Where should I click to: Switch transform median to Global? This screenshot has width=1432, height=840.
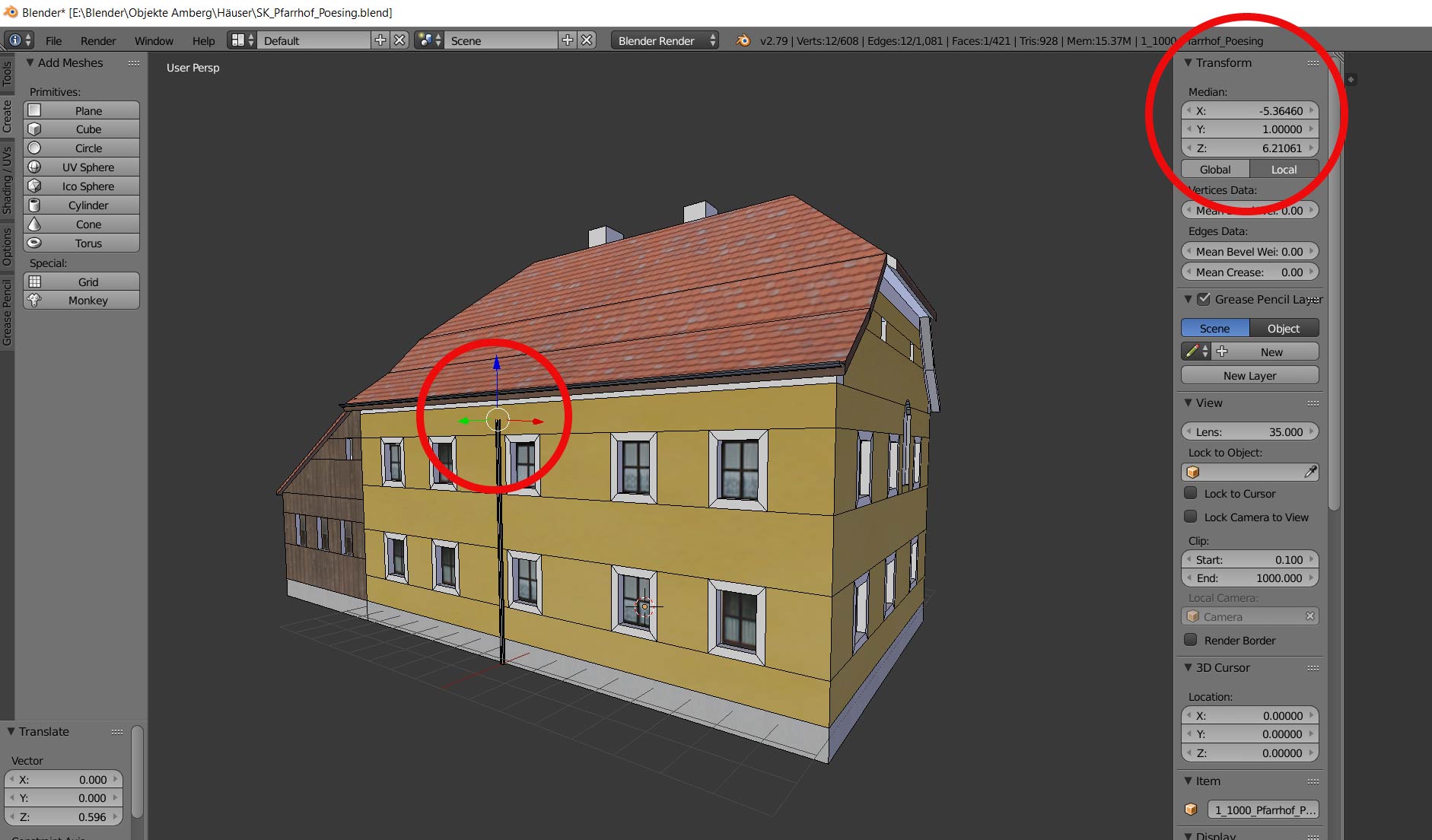coord(1215,169)
